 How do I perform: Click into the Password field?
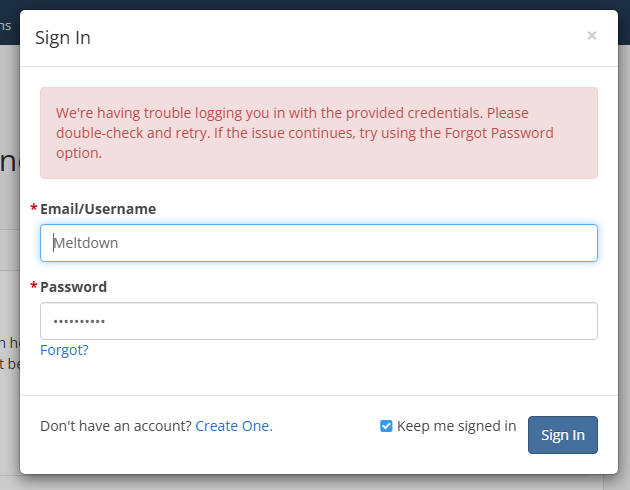[319, 321]
